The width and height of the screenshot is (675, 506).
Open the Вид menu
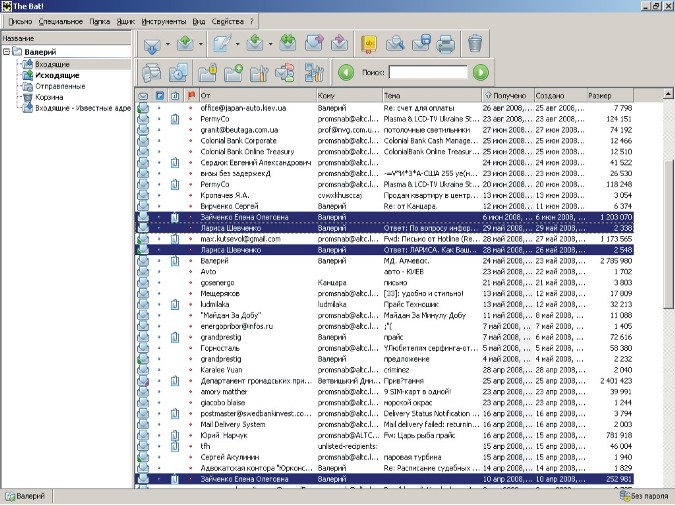tap(198, 22)
